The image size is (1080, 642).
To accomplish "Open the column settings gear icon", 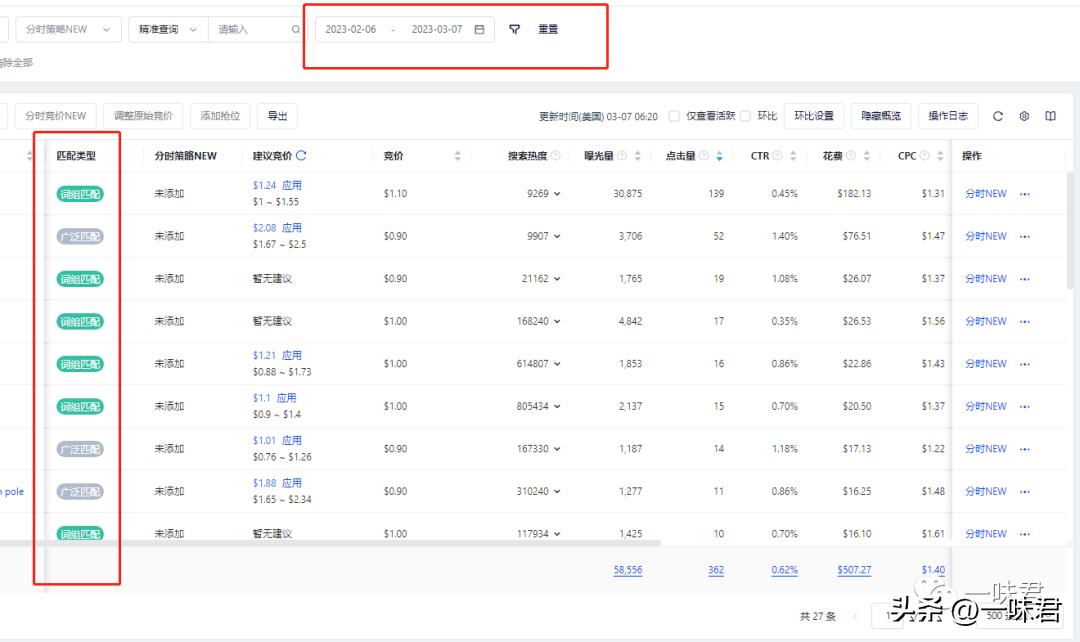I will coord(1023,116).
